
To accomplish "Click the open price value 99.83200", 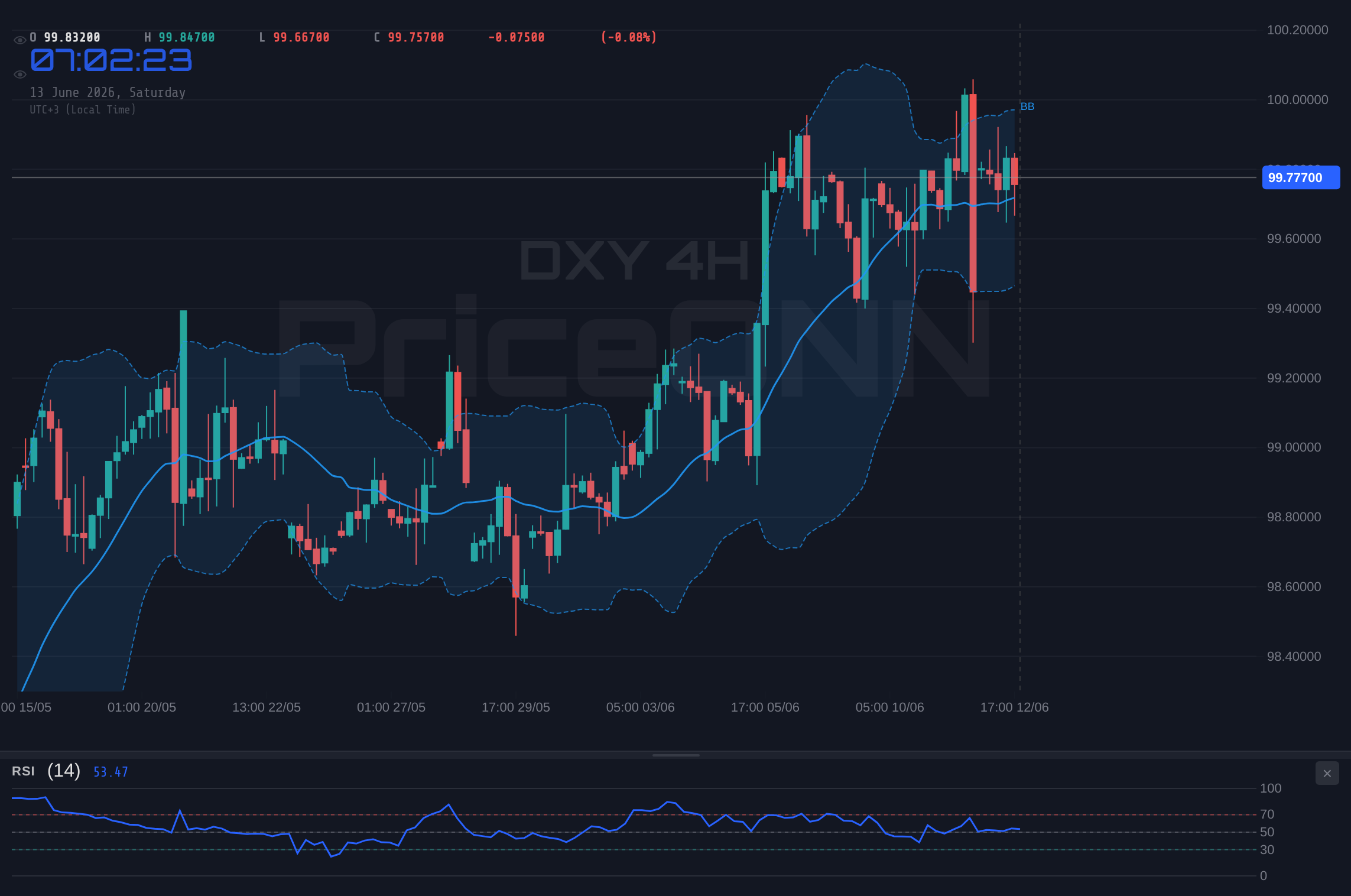I will pyautogui.click(x=72, y=37).
